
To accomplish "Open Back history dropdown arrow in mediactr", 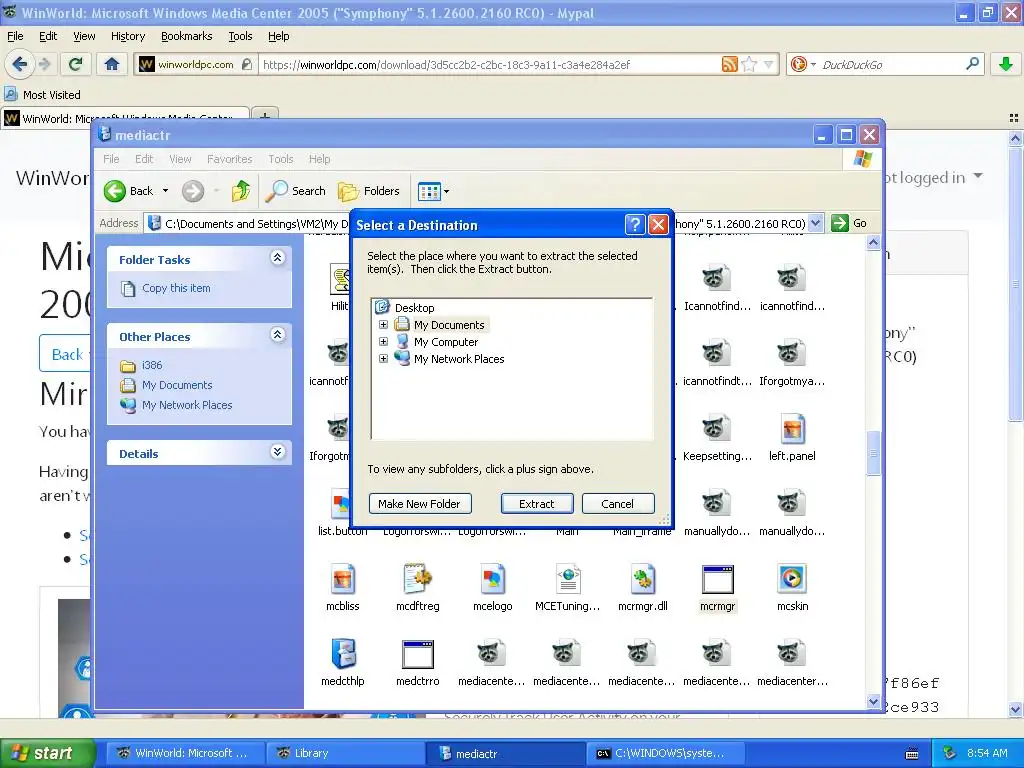I will pyautogui.click(x=165, y=191).
